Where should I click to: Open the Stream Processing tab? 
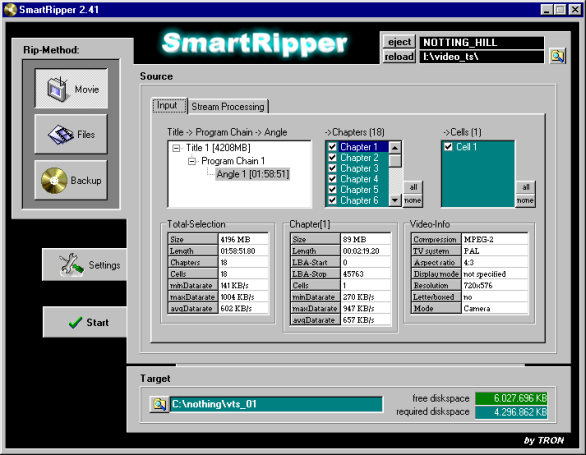coord(228,107)
